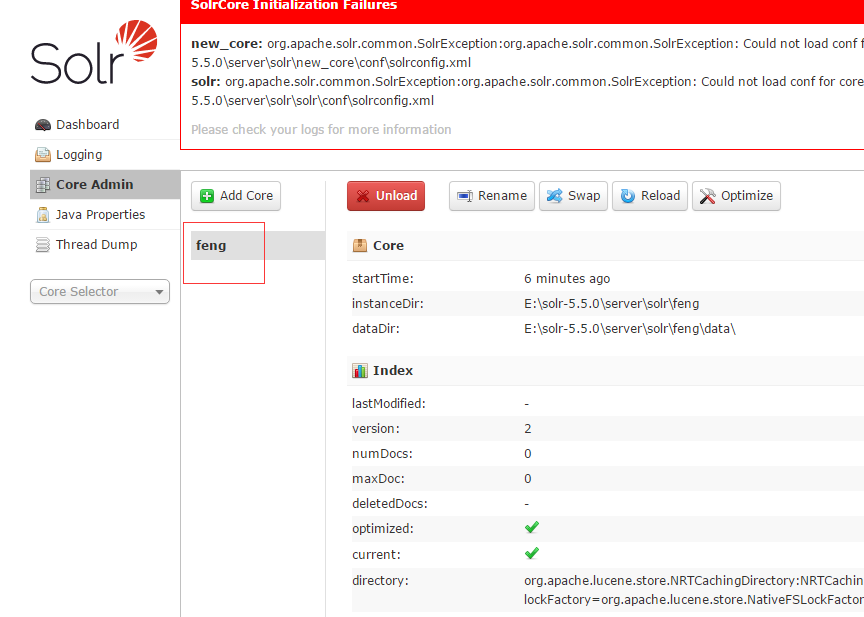Screen dimensions: 864x617
Task: Open the Dashboard page
Action: [105, 125]
